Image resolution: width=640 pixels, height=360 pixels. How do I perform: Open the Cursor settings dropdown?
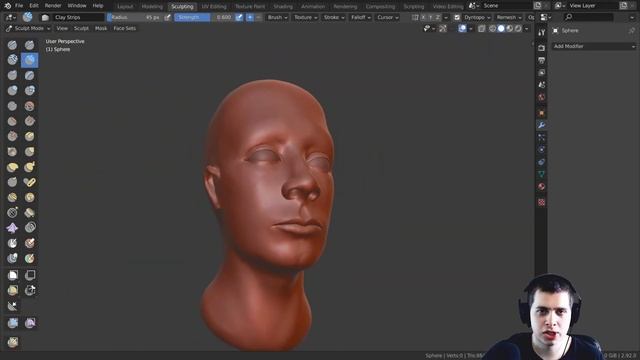pyautogui.click(x=387, y=17)
